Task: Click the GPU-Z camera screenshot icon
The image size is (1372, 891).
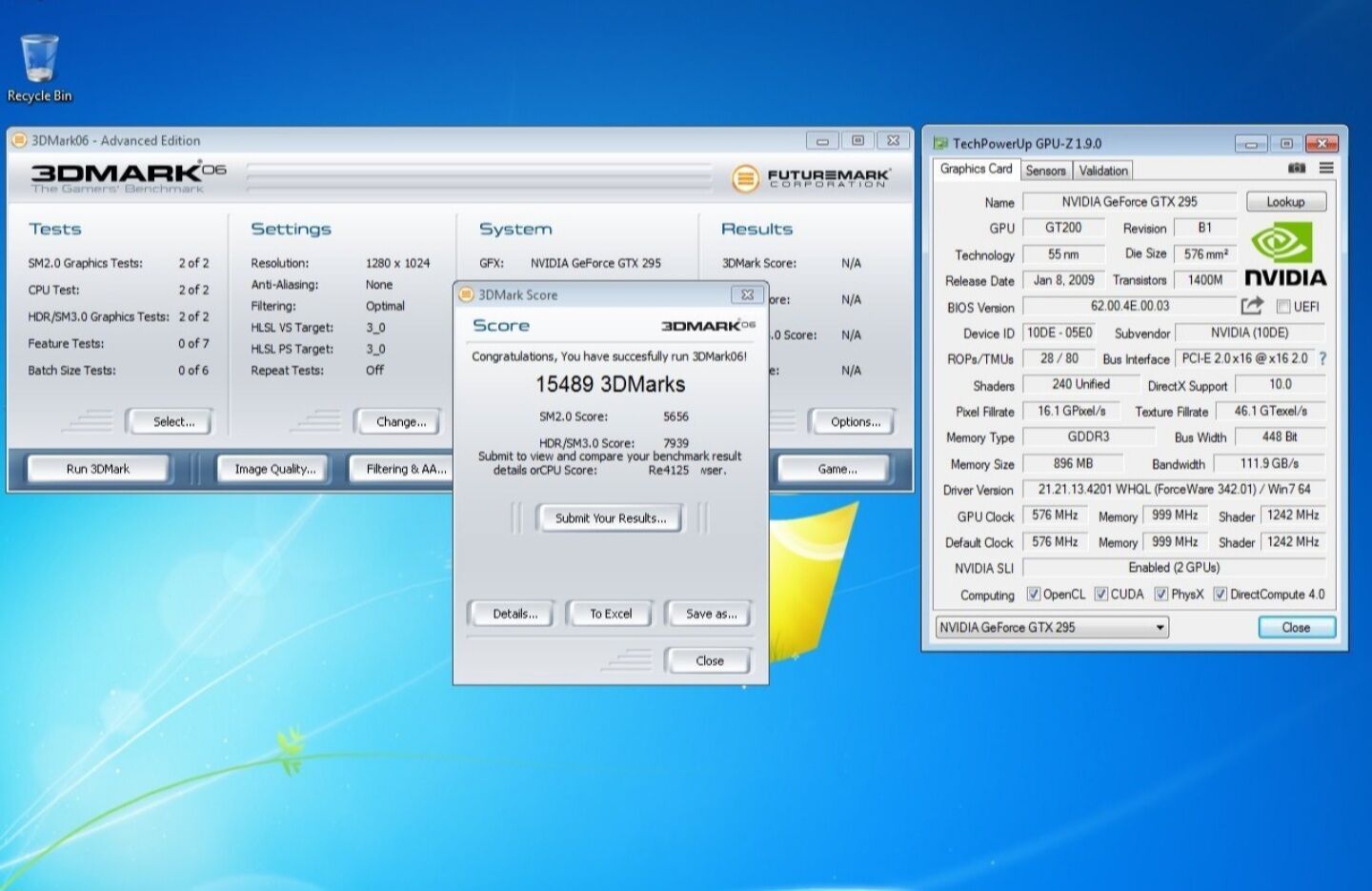Action: (x=1297, y=168)
